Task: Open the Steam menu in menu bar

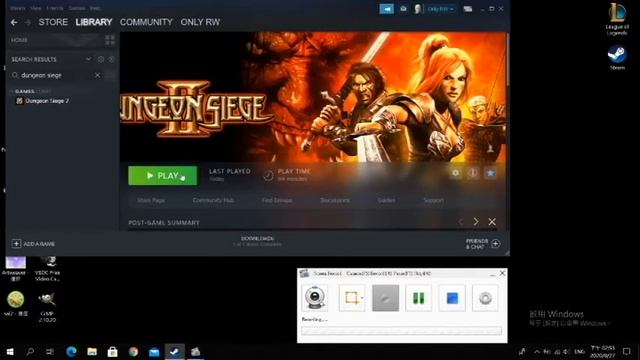Action: coord(18,8)
